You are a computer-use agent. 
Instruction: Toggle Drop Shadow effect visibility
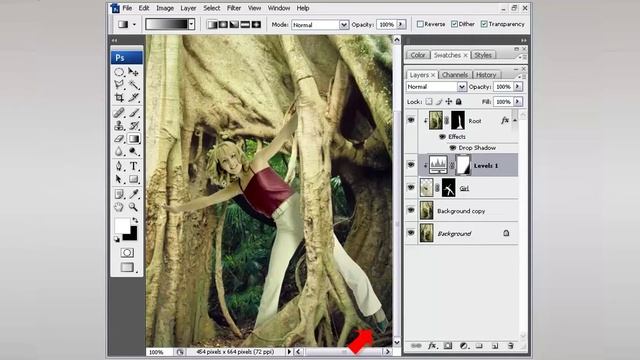point(453,148)
